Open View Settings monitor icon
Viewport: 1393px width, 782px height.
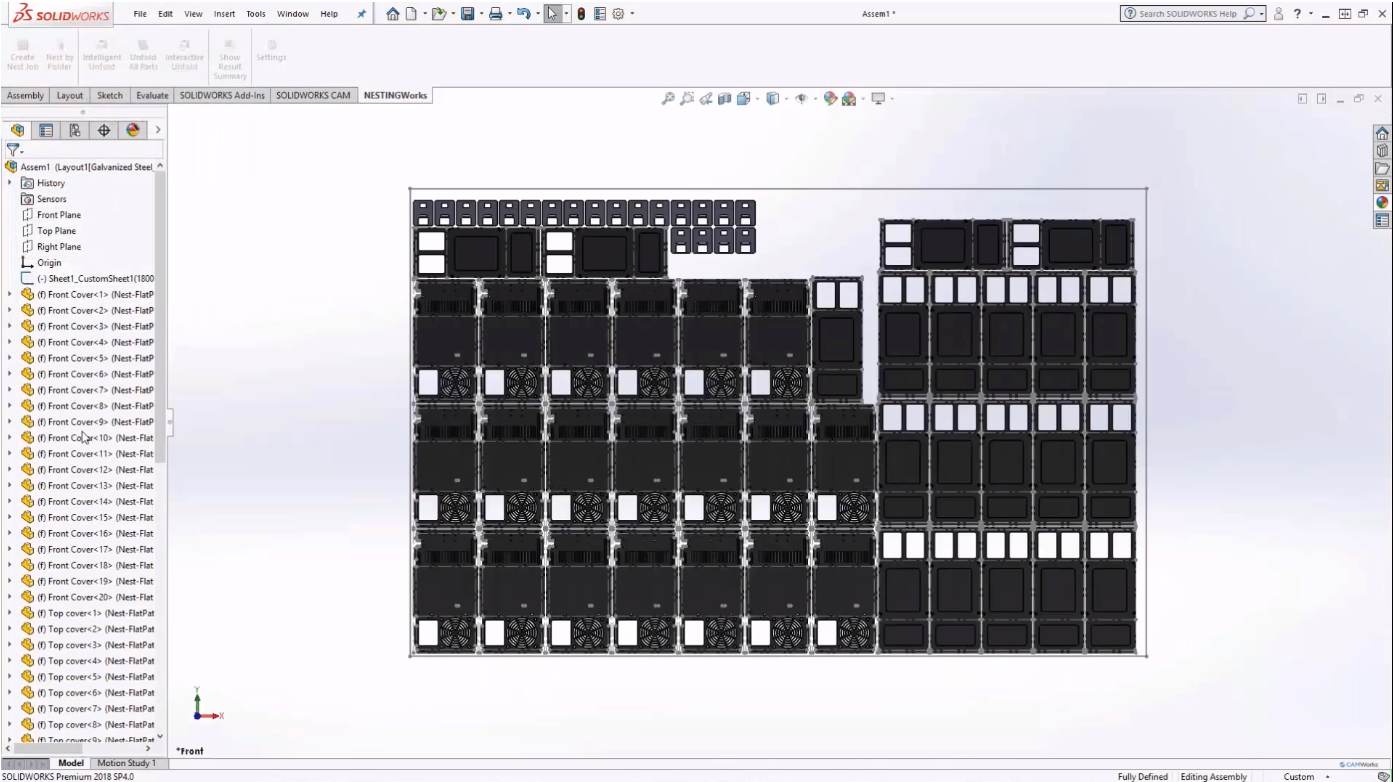coord(878,98)
